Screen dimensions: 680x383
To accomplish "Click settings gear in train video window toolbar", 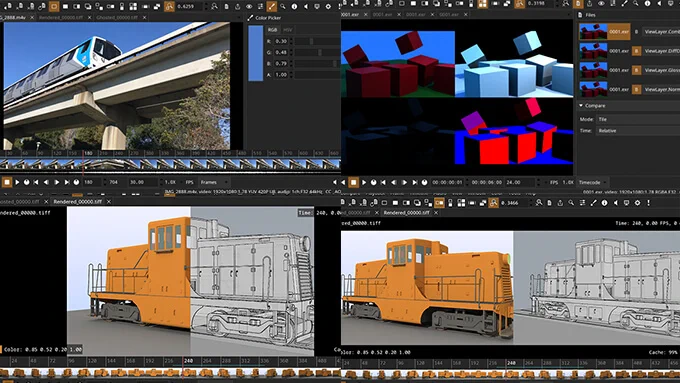I will point(328,7).
